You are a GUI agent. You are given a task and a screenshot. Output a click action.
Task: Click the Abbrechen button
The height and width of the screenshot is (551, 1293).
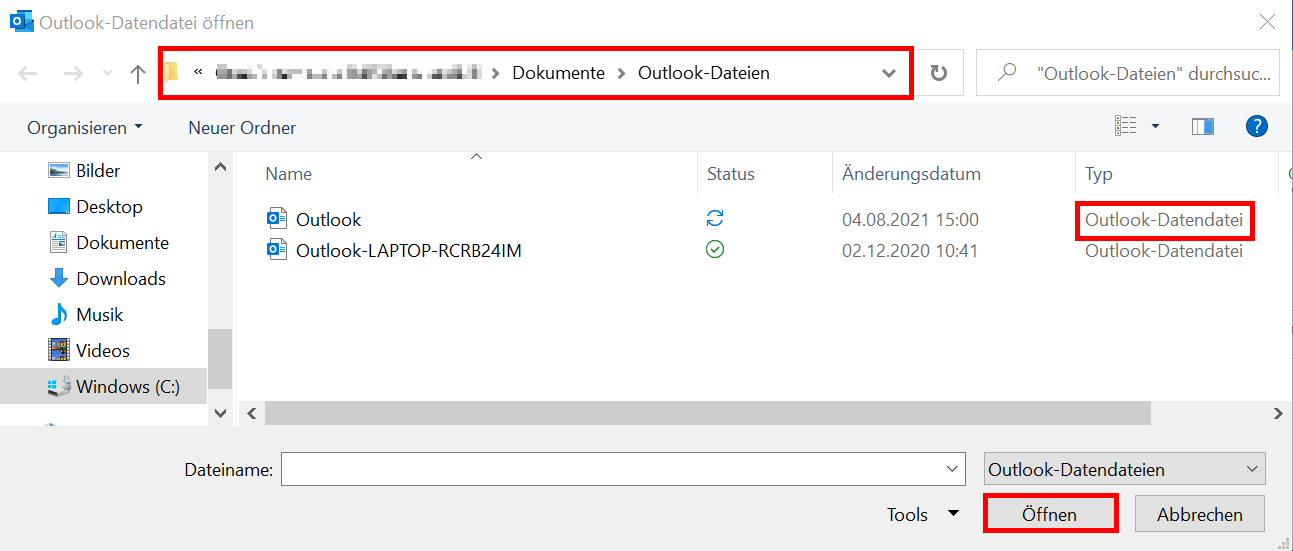[x=1199, y=515]
